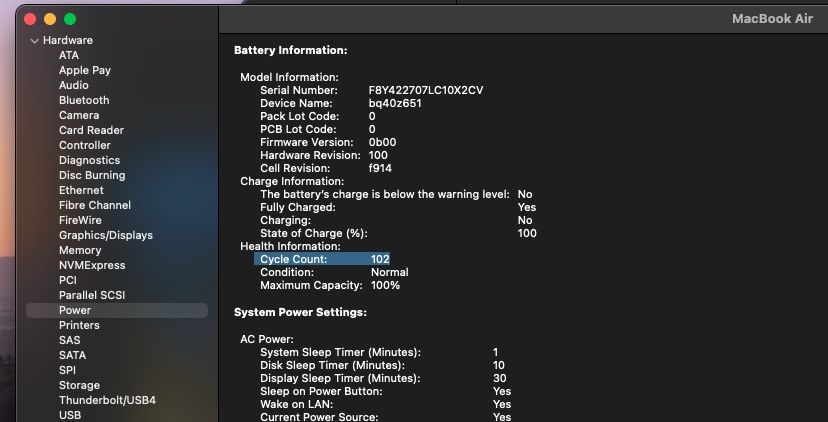Click the green zoom window button

(70, 19)
